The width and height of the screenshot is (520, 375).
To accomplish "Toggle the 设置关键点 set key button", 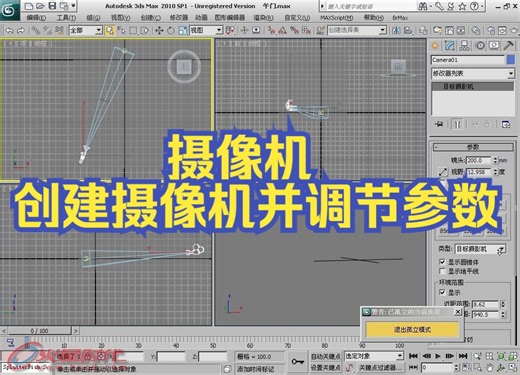I will [x=325, y=367].
